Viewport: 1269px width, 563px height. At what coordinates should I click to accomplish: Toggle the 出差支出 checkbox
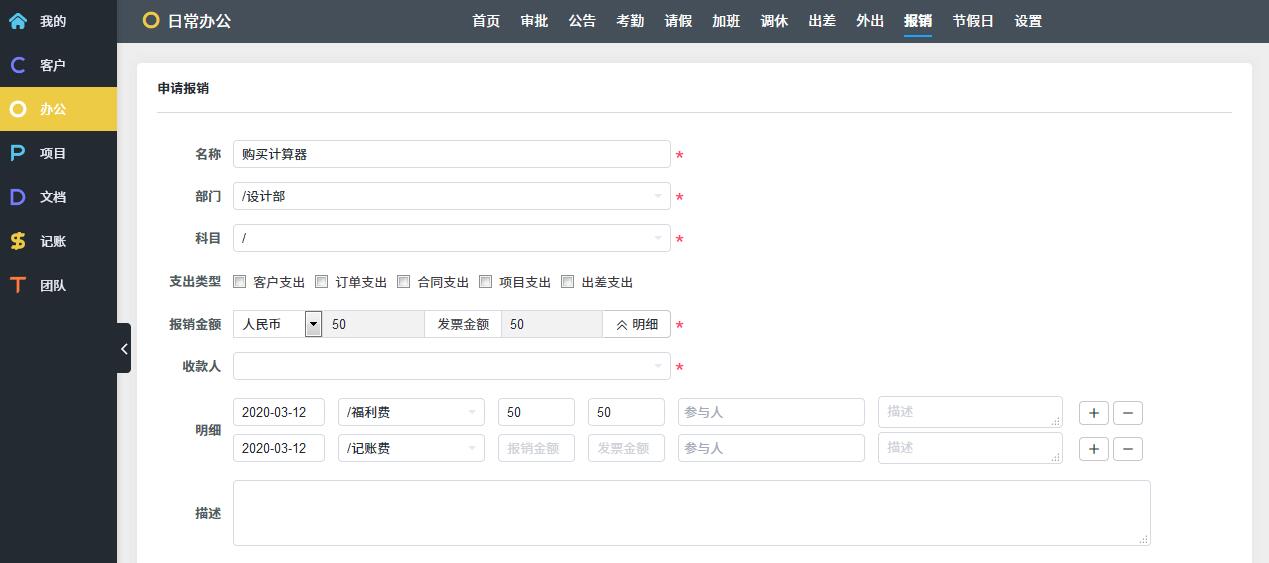tap(568, 282)
